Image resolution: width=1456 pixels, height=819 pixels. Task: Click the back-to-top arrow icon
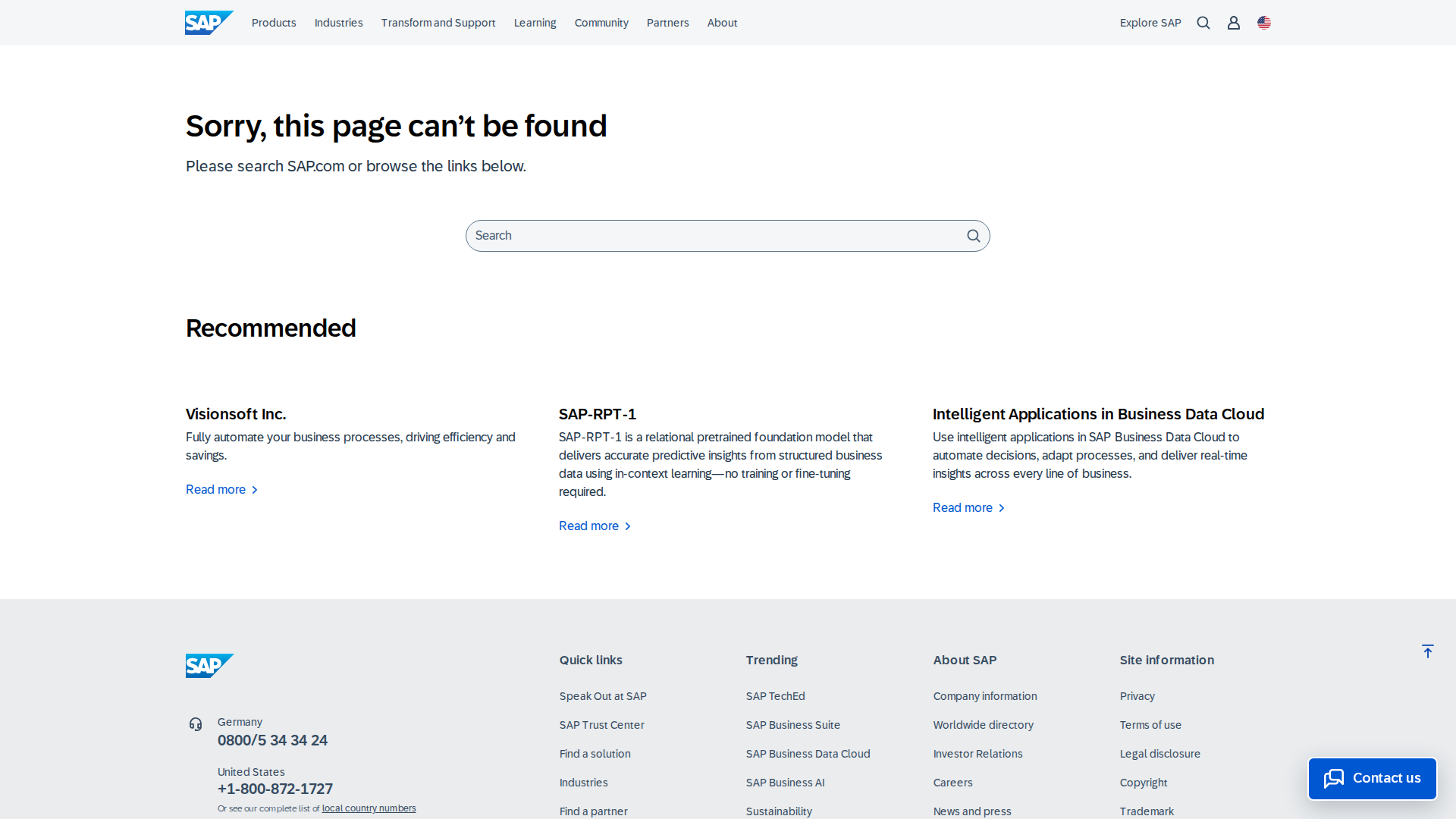coord(1428,651)
